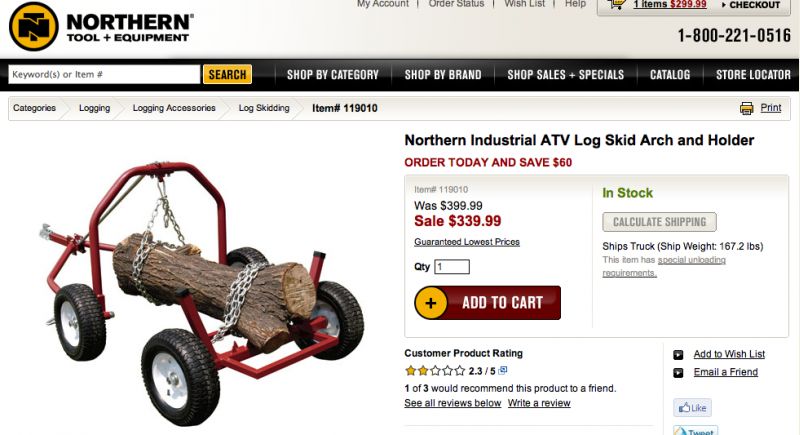
Task: Open the Shop By Category menu
Action: pos(333,75)
